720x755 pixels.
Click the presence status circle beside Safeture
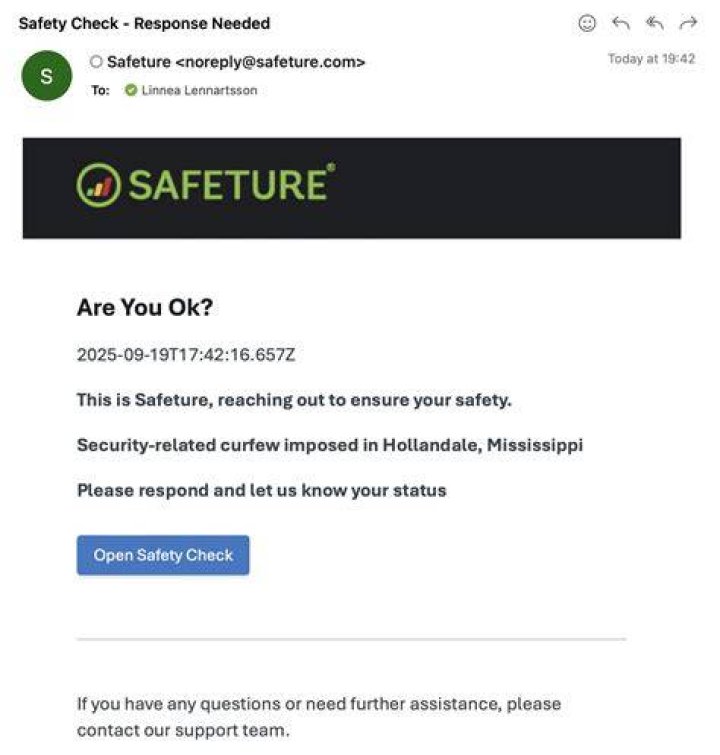(96, 62)
